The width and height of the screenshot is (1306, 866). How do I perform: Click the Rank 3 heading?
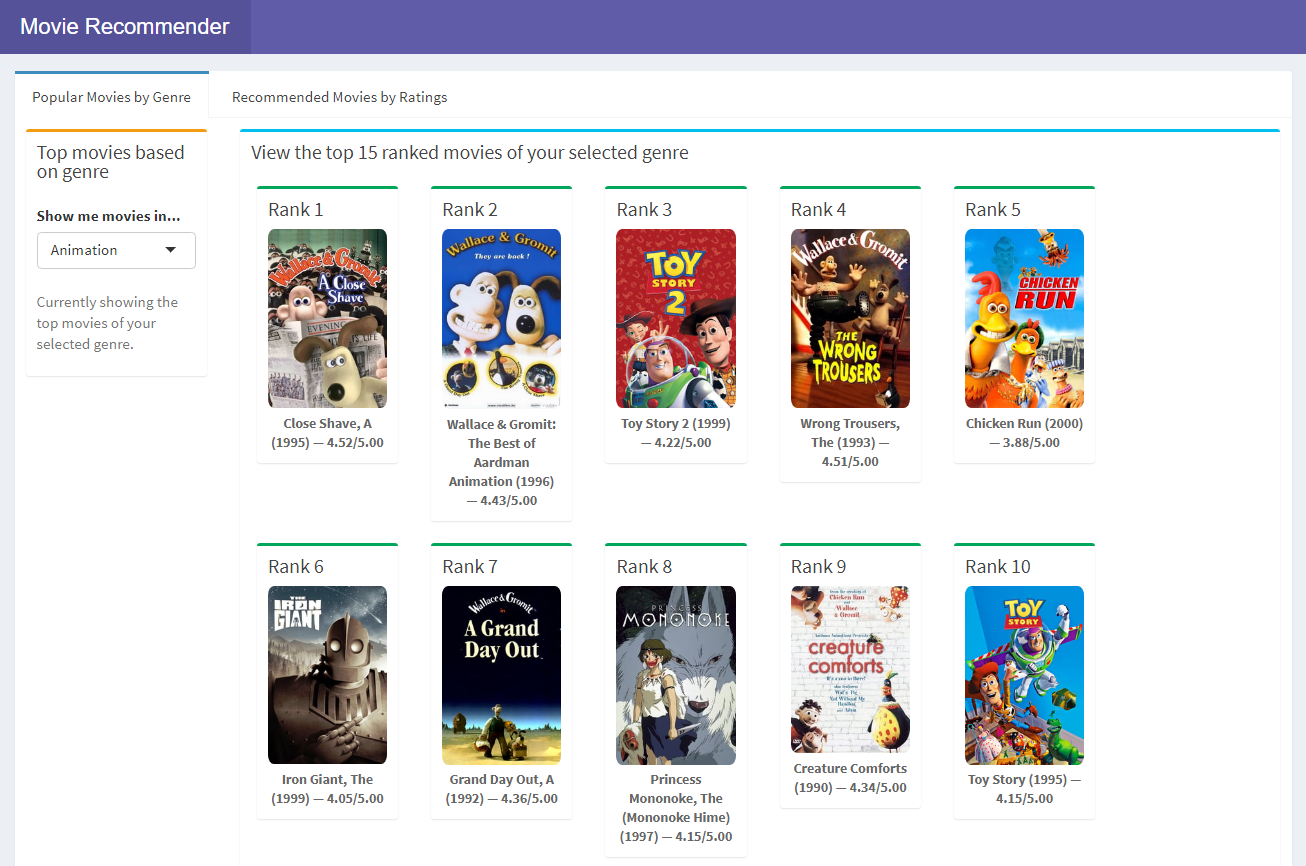(x=644, y=210)
